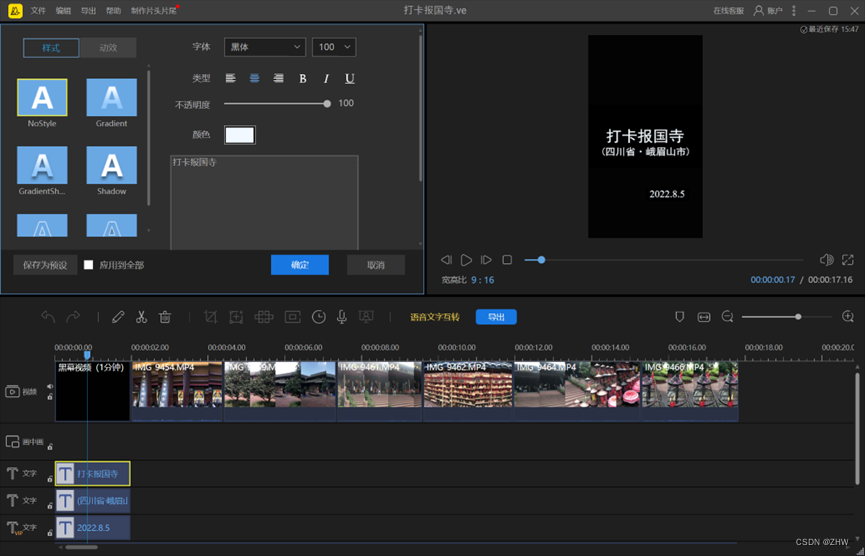Screen dimensions: 865x556
Task: Add a marker using the shield marker icon
Action: click(x=680, y=317)
